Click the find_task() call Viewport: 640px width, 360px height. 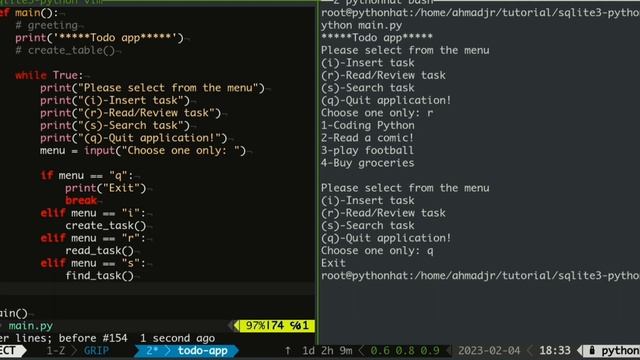pos(100,276)
